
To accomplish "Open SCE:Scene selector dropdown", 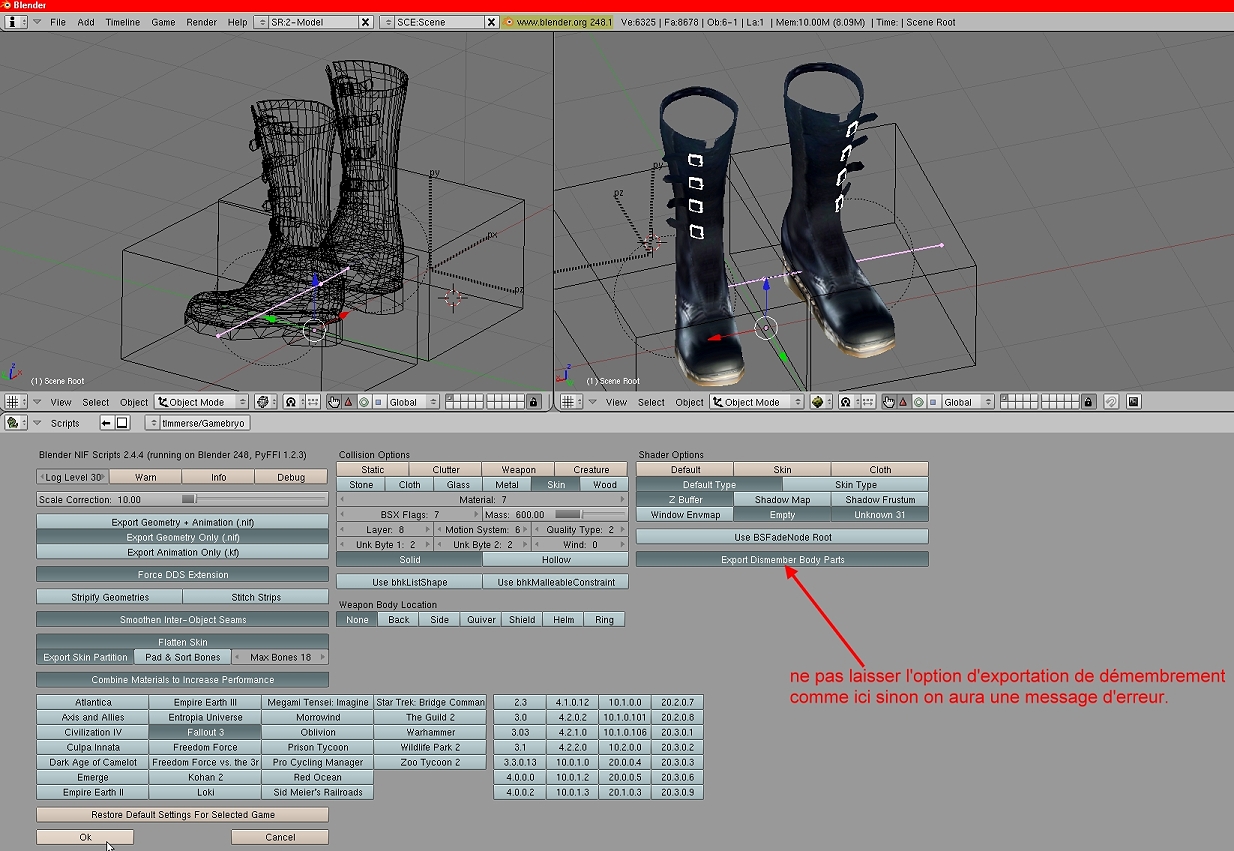I will click(387, 22).
